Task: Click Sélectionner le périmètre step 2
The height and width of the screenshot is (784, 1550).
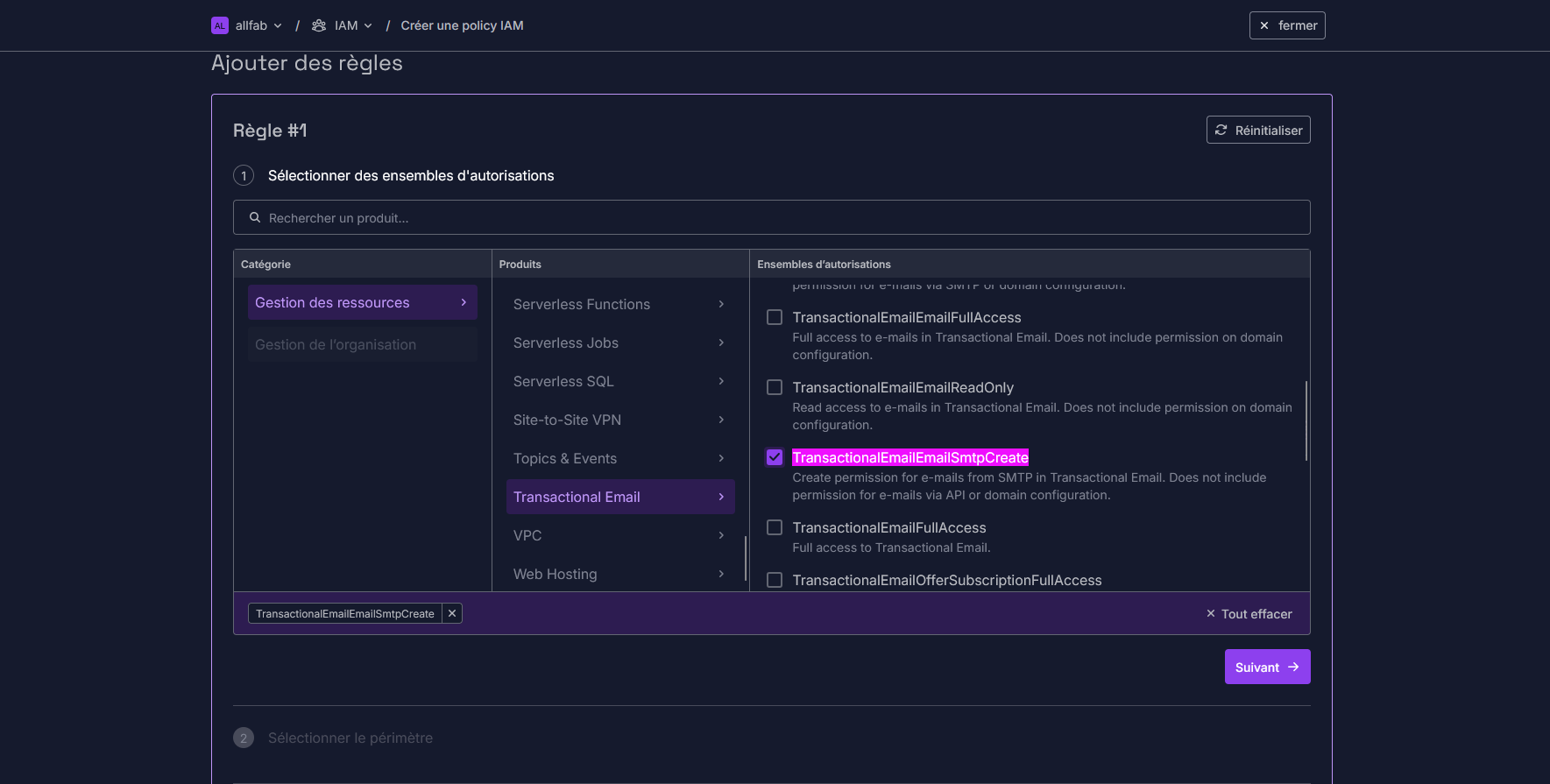Action: [350, 738]
